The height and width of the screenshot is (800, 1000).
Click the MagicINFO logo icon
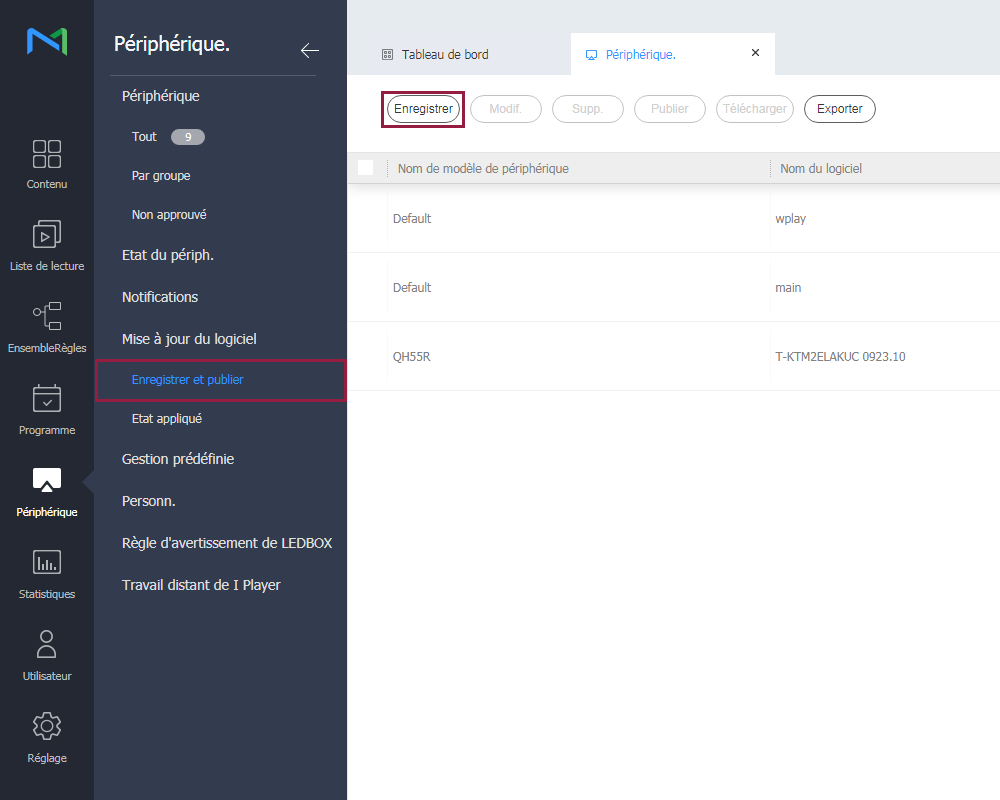(47, 41)
